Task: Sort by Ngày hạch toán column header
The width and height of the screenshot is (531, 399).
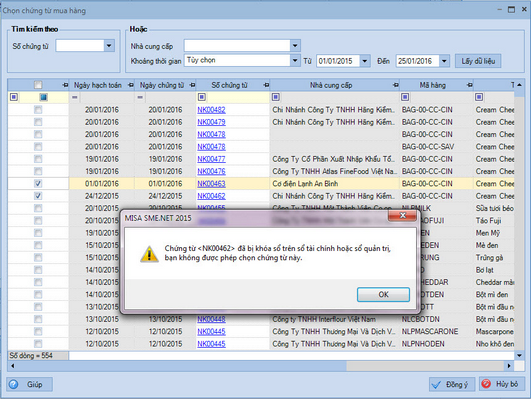Action: [98, 85]
